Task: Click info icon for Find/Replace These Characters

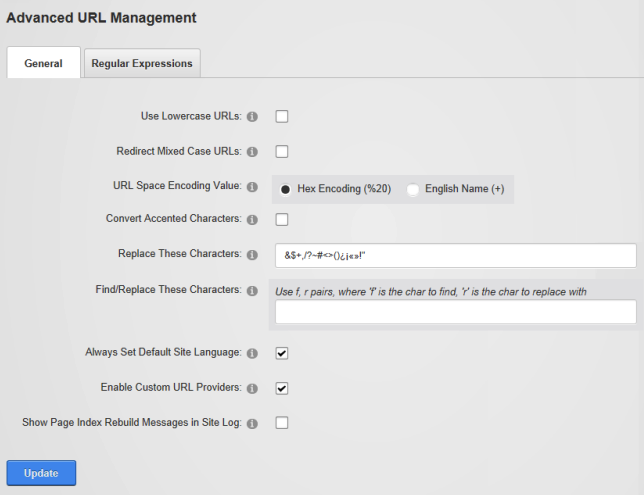Action: tap(252, 291)
